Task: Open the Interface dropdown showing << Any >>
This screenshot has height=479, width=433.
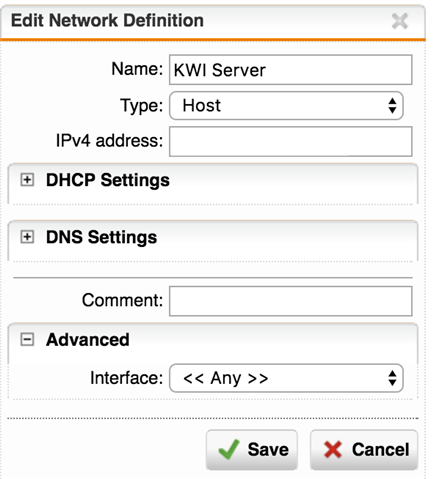Action: 286,378
